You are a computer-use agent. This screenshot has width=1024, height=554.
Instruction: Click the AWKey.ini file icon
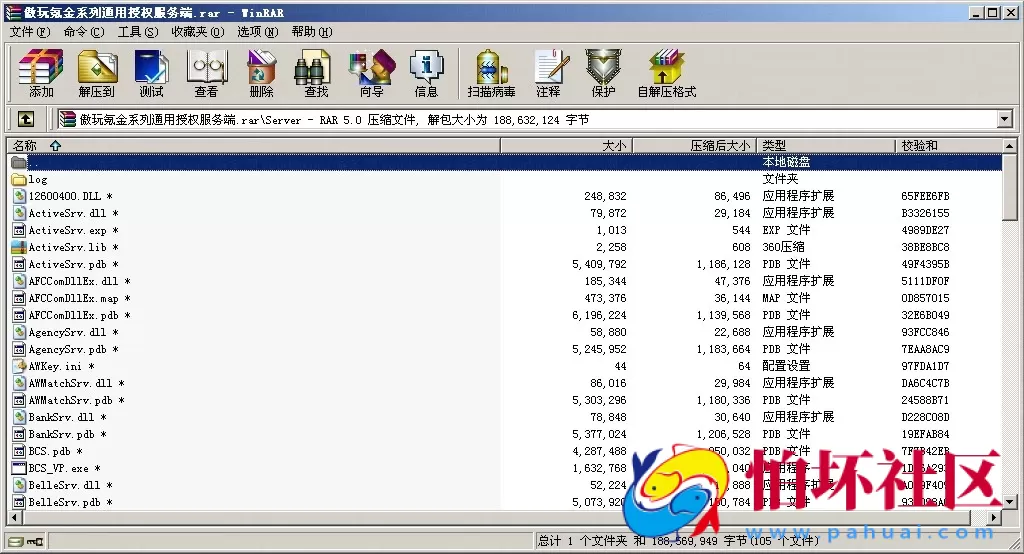(19, 366)
